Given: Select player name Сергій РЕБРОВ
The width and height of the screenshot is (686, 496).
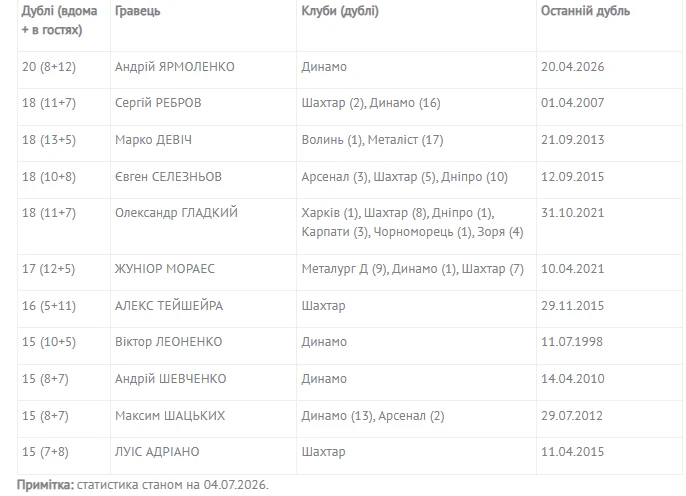Looking at the screenshot, I should point(158,103).
